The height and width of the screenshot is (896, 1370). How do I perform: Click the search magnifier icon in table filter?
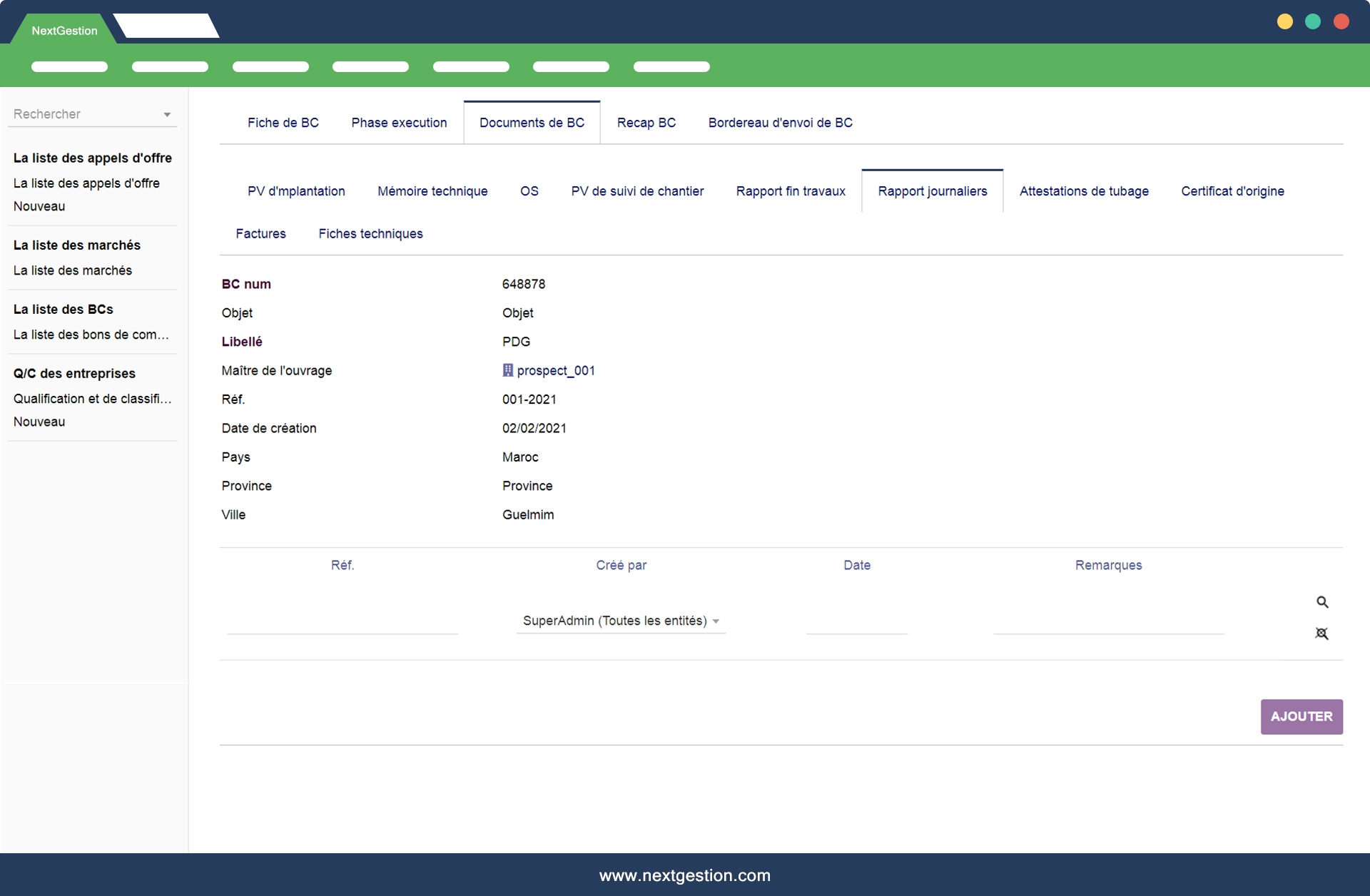click(1322, 602)
